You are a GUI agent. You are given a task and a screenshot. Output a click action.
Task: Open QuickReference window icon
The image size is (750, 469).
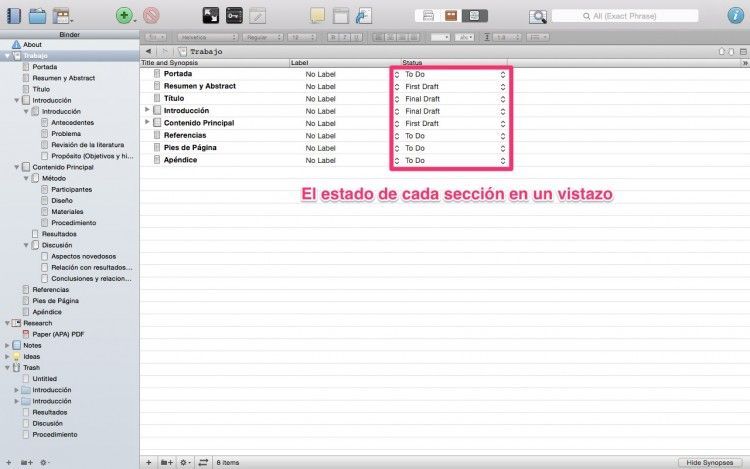click(x=341, y=16)
